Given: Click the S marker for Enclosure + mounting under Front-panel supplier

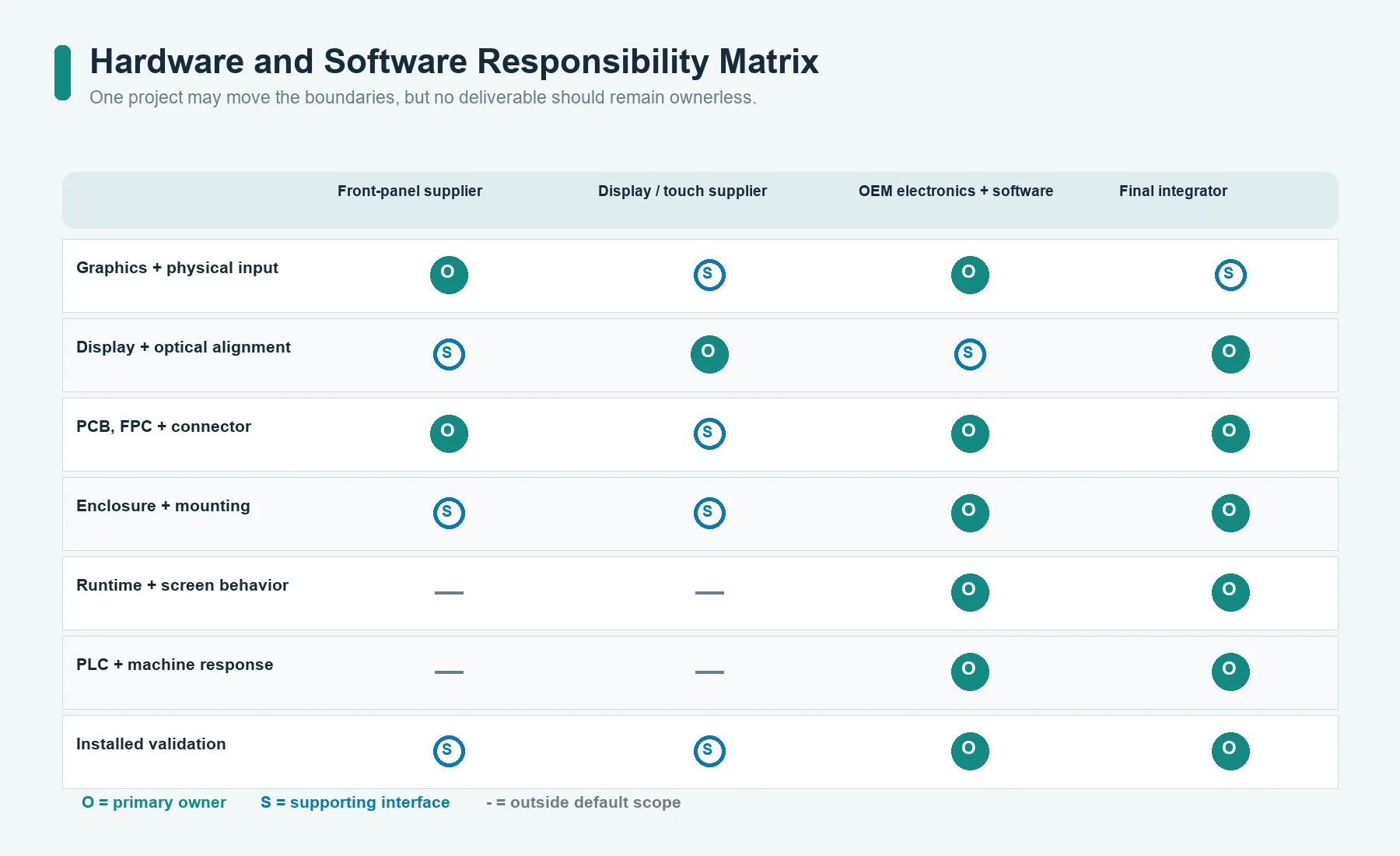Looking at the screenshot, I should point(449,513).
